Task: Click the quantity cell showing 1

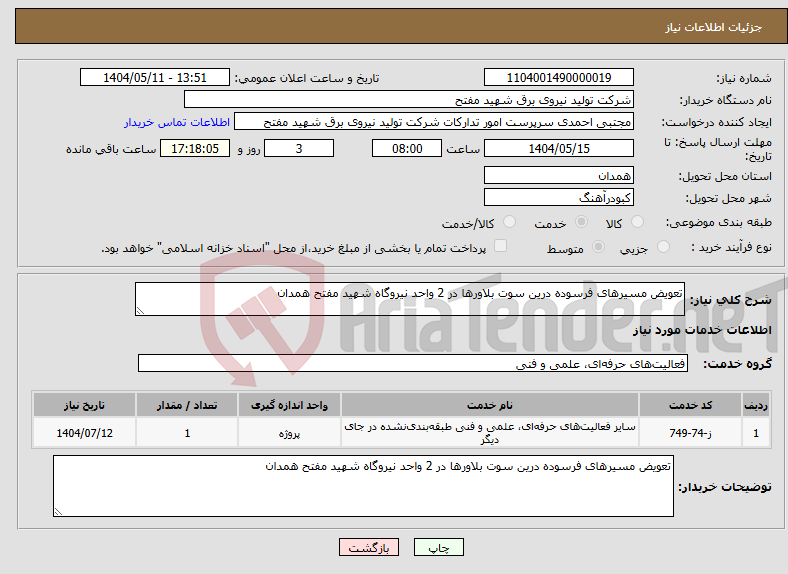Action: tap(186, 433)
